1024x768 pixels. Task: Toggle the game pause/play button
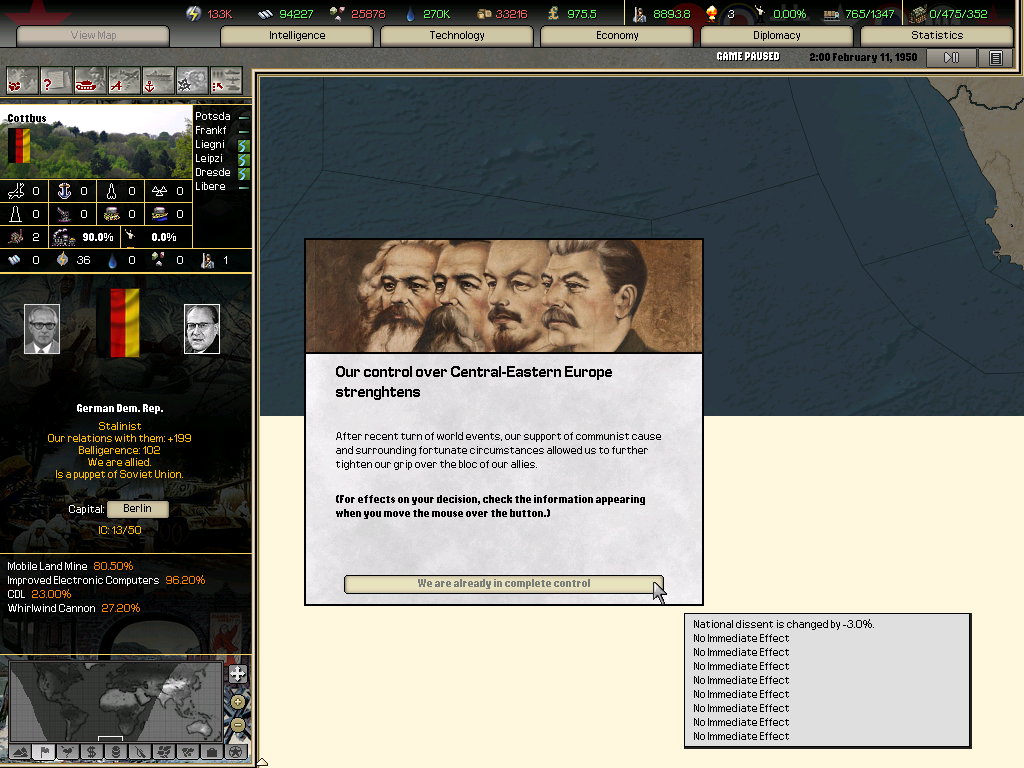pyautogui.click(x=951, y=58)
